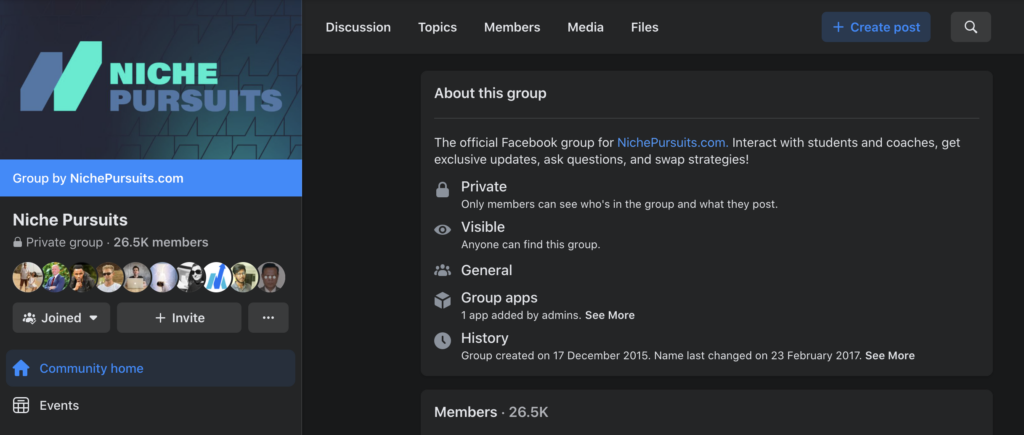The height and width of the screenshot is (435, 1024).
Task: Click the people icon beside General
Action: [x=442, y=270]
